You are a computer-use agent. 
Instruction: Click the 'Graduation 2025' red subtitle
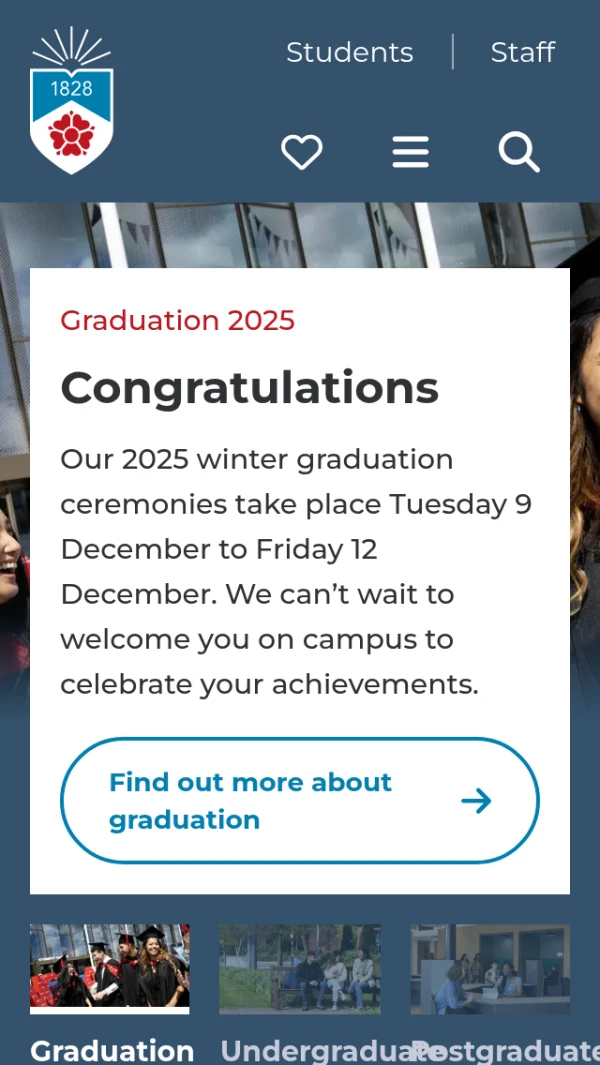tap(178, 320)
